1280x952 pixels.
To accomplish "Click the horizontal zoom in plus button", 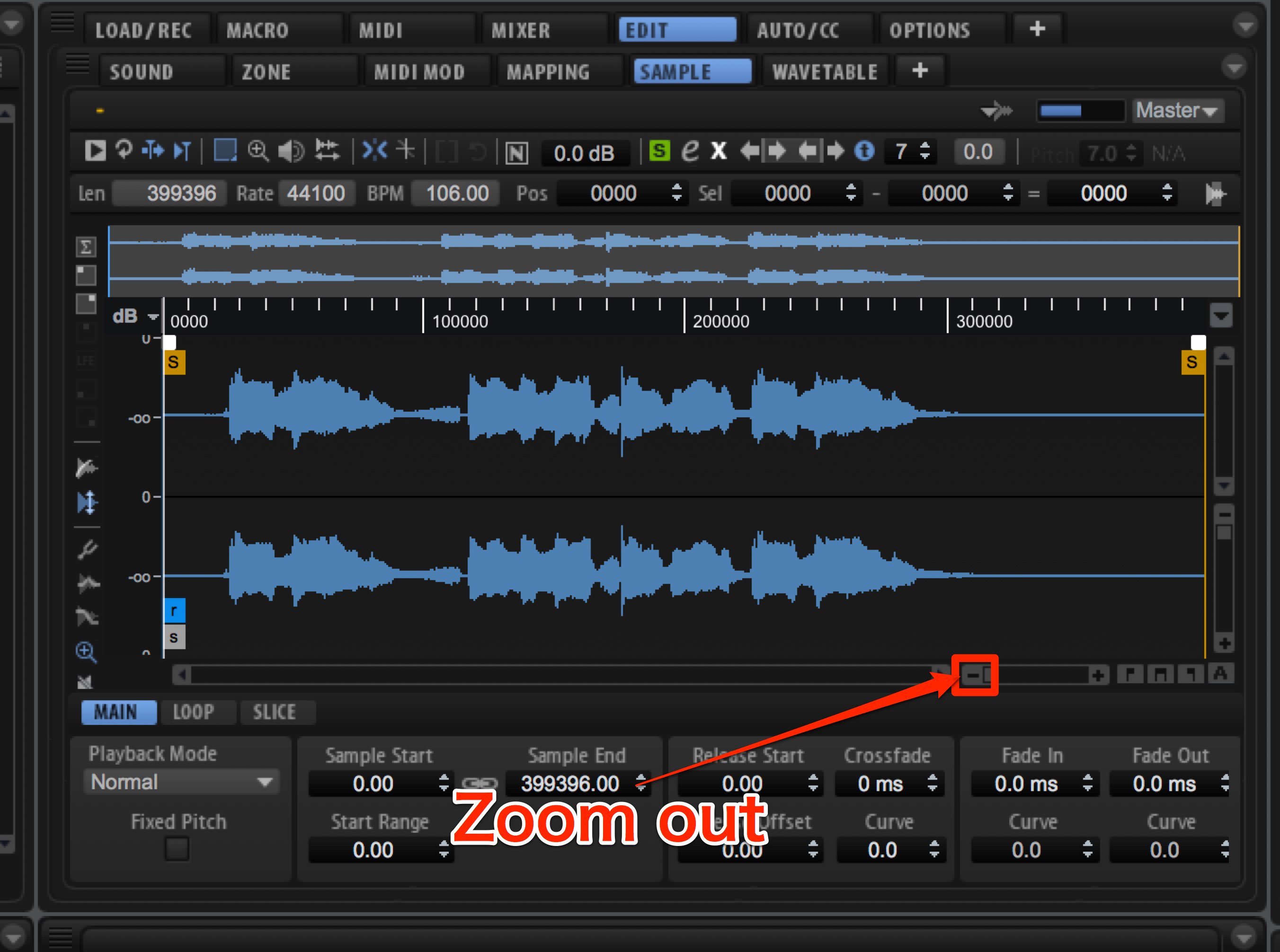I will 1098,675.
